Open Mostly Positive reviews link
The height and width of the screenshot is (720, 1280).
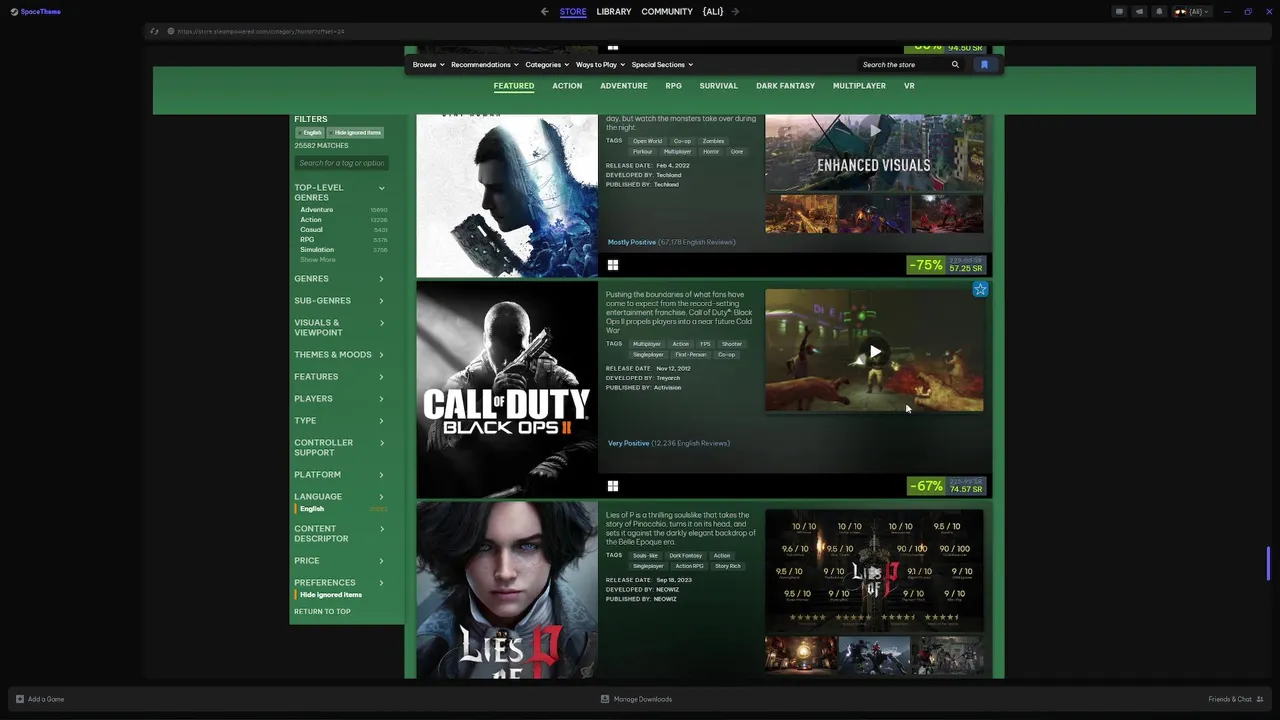[671, 242]
